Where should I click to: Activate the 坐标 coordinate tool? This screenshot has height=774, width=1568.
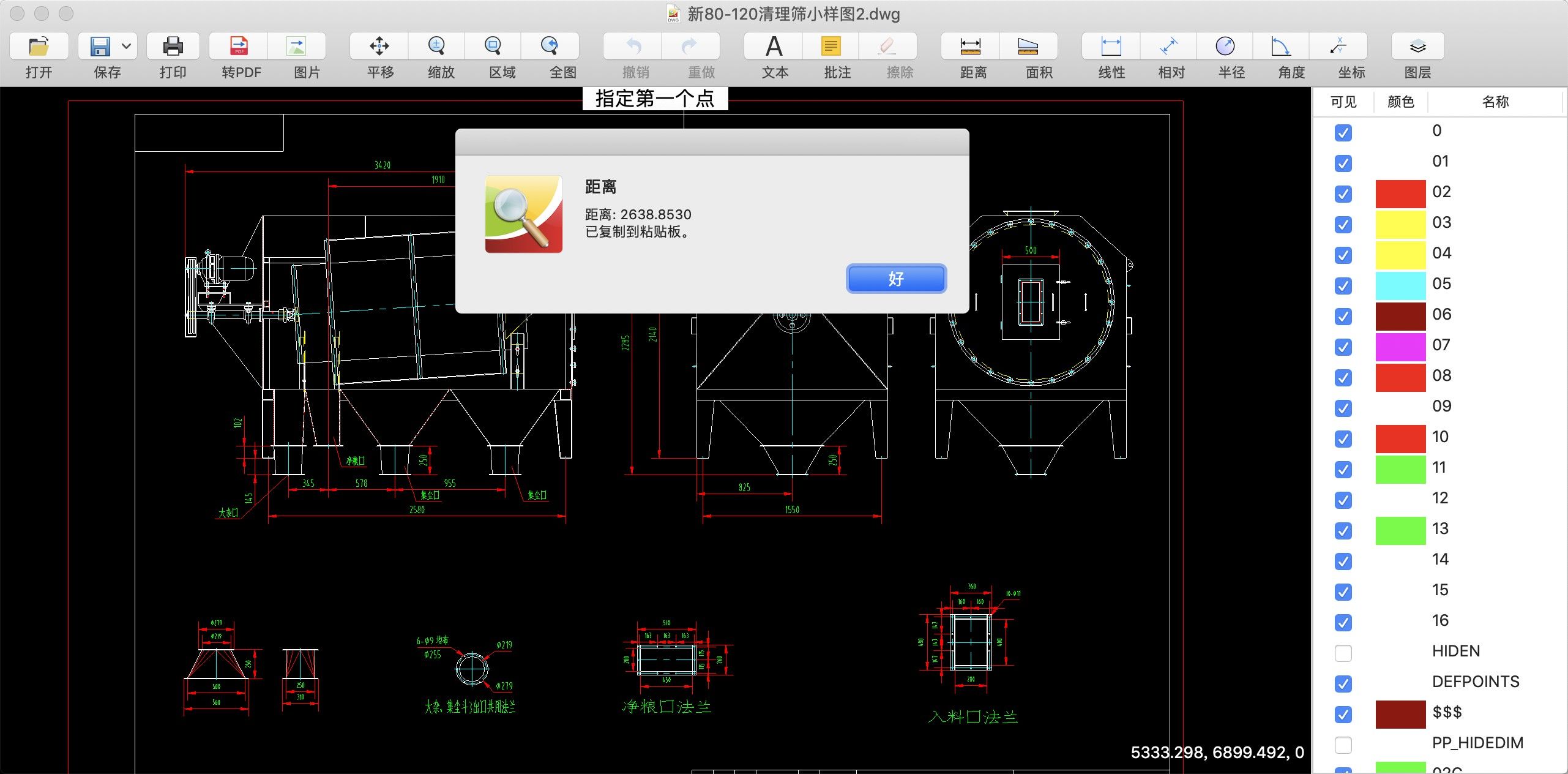(1352, 55)
